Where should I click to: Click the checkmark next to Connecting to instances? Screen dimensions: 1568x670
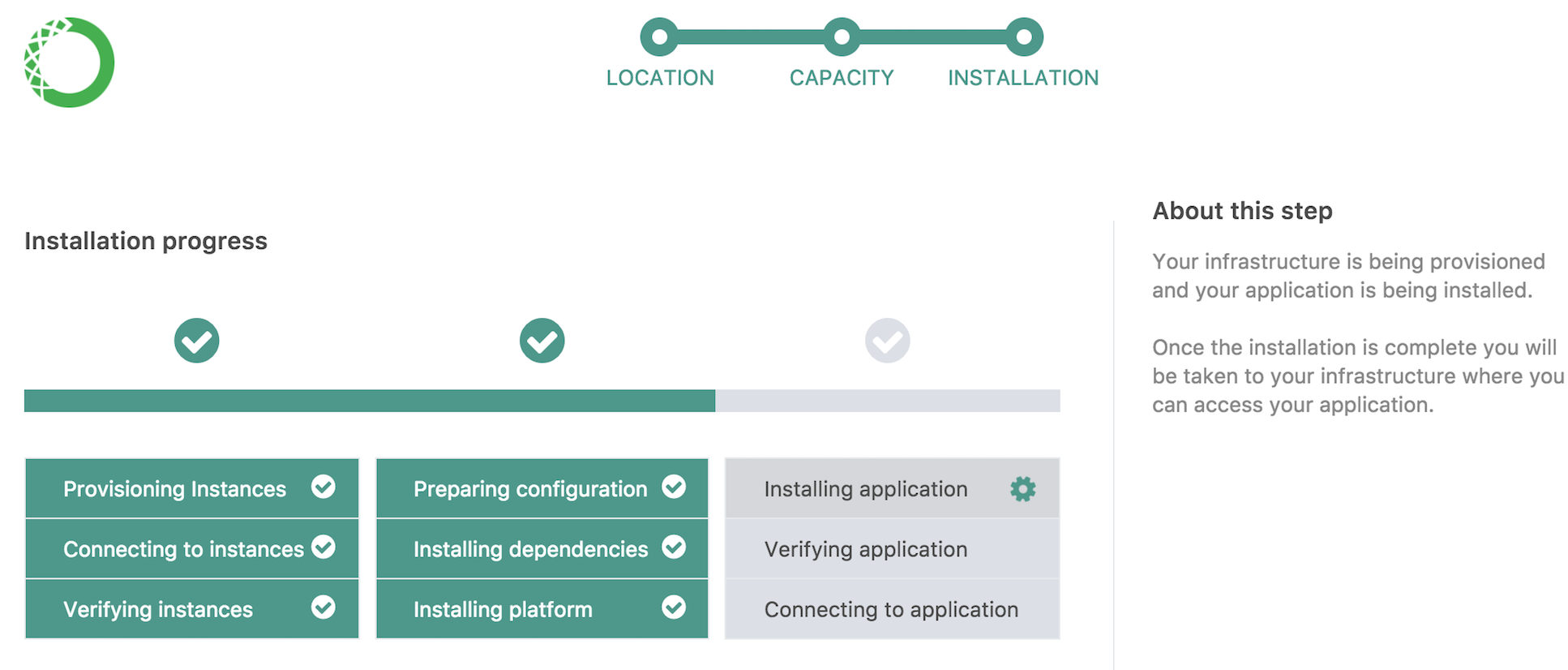(x=323, y=548)
